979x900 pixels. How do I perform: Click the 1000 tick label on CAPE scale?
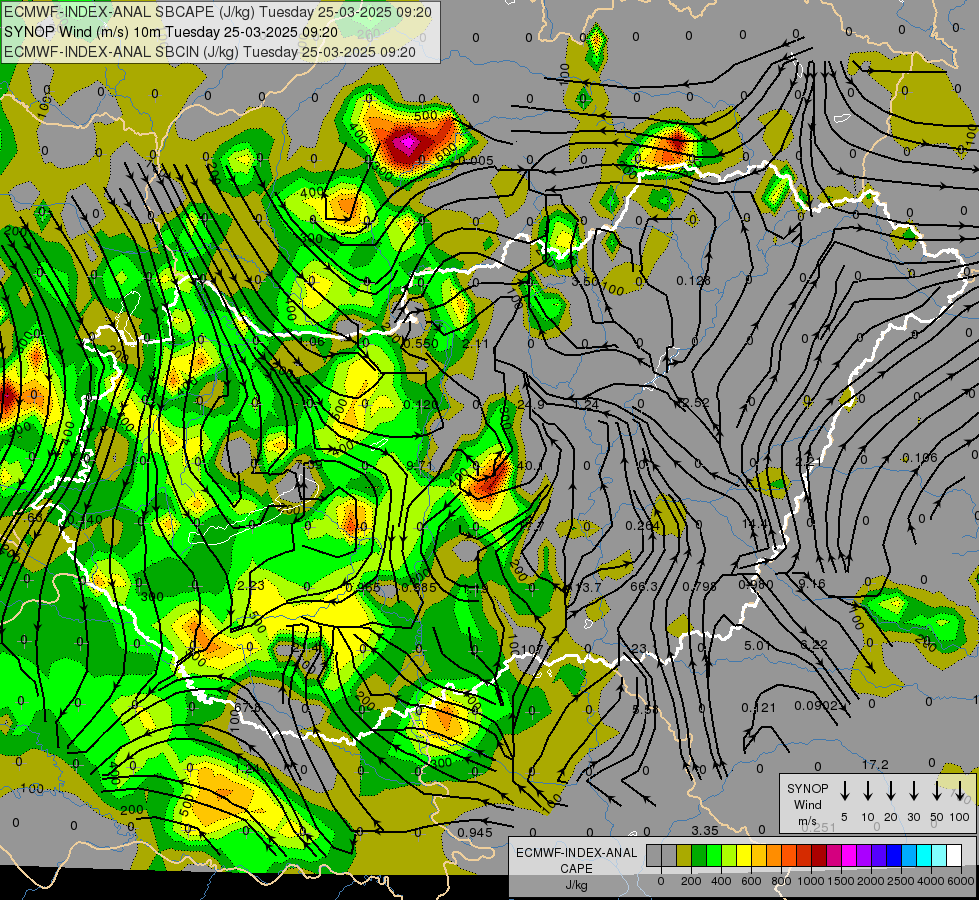[x=811, y=881]
